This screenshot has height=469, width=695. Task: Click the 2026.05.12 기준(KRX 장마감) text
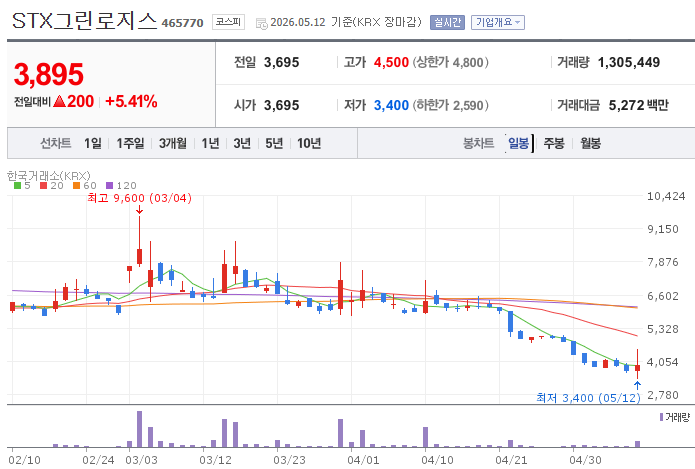[x=346, y=22]
